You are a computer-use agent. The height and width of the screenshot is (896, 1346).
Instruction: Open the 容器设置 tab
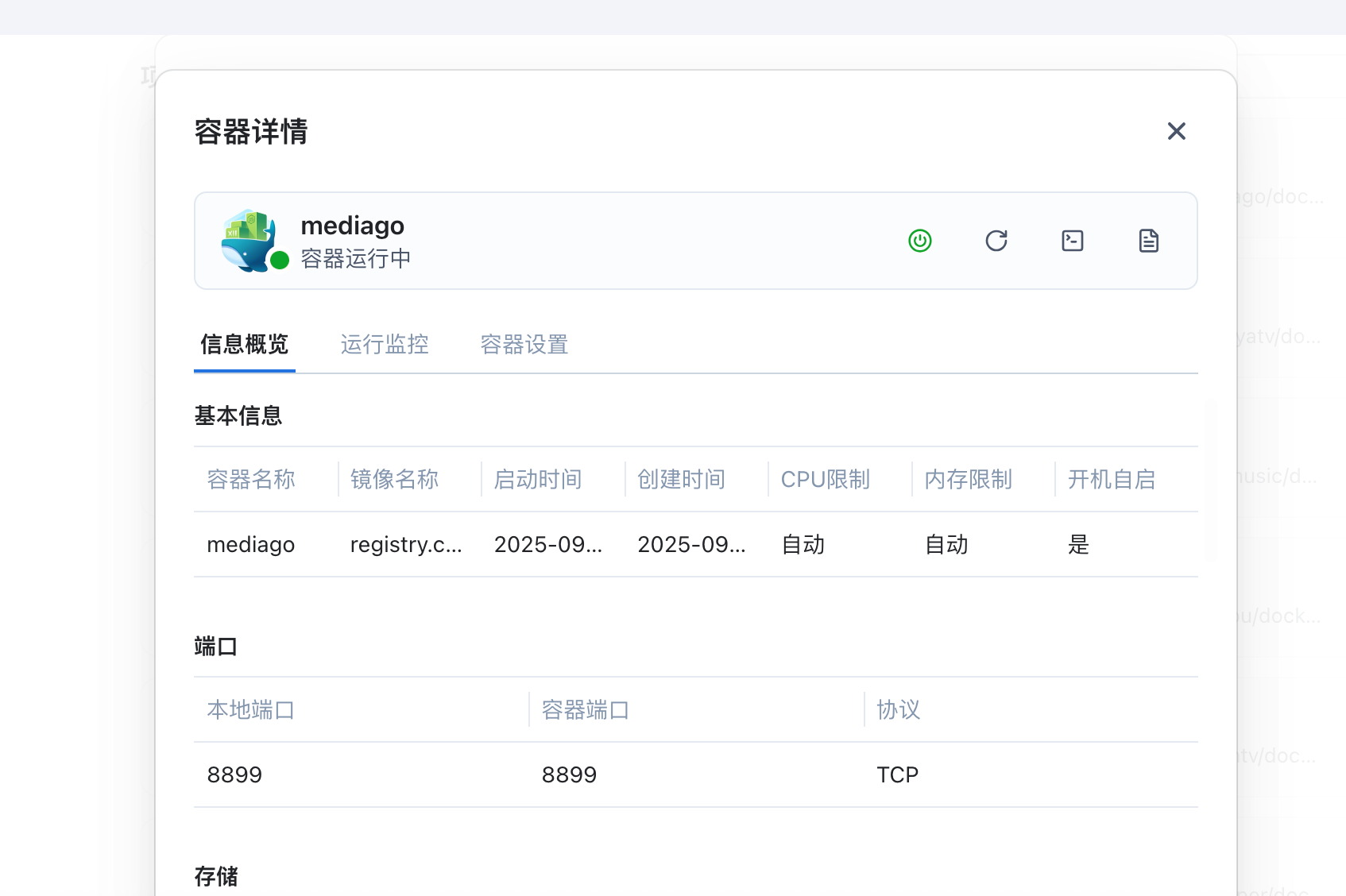point(524,345)
